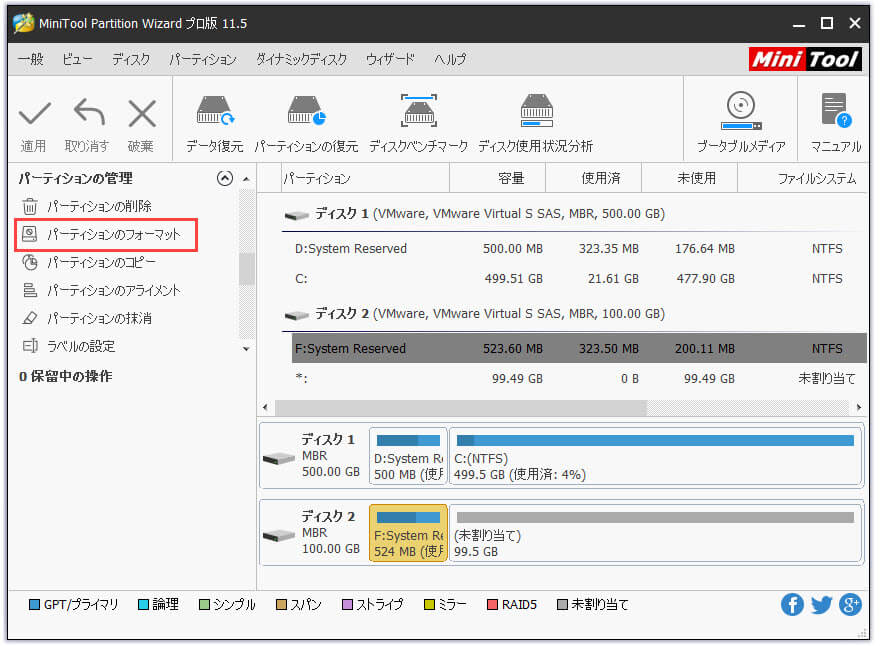Select the F:System block on Disk 2 map
Image resolution: width=888 pixels, height=646 pixels.
(x=408, y=533)
